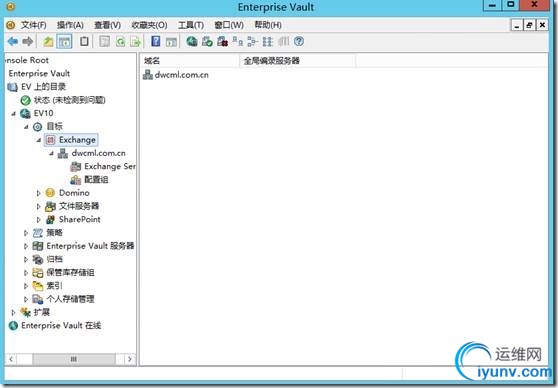The height and width of the screenshot is (388, 558).
Task: Expand the 归档 tree node
Action: (x=26, y=259)
